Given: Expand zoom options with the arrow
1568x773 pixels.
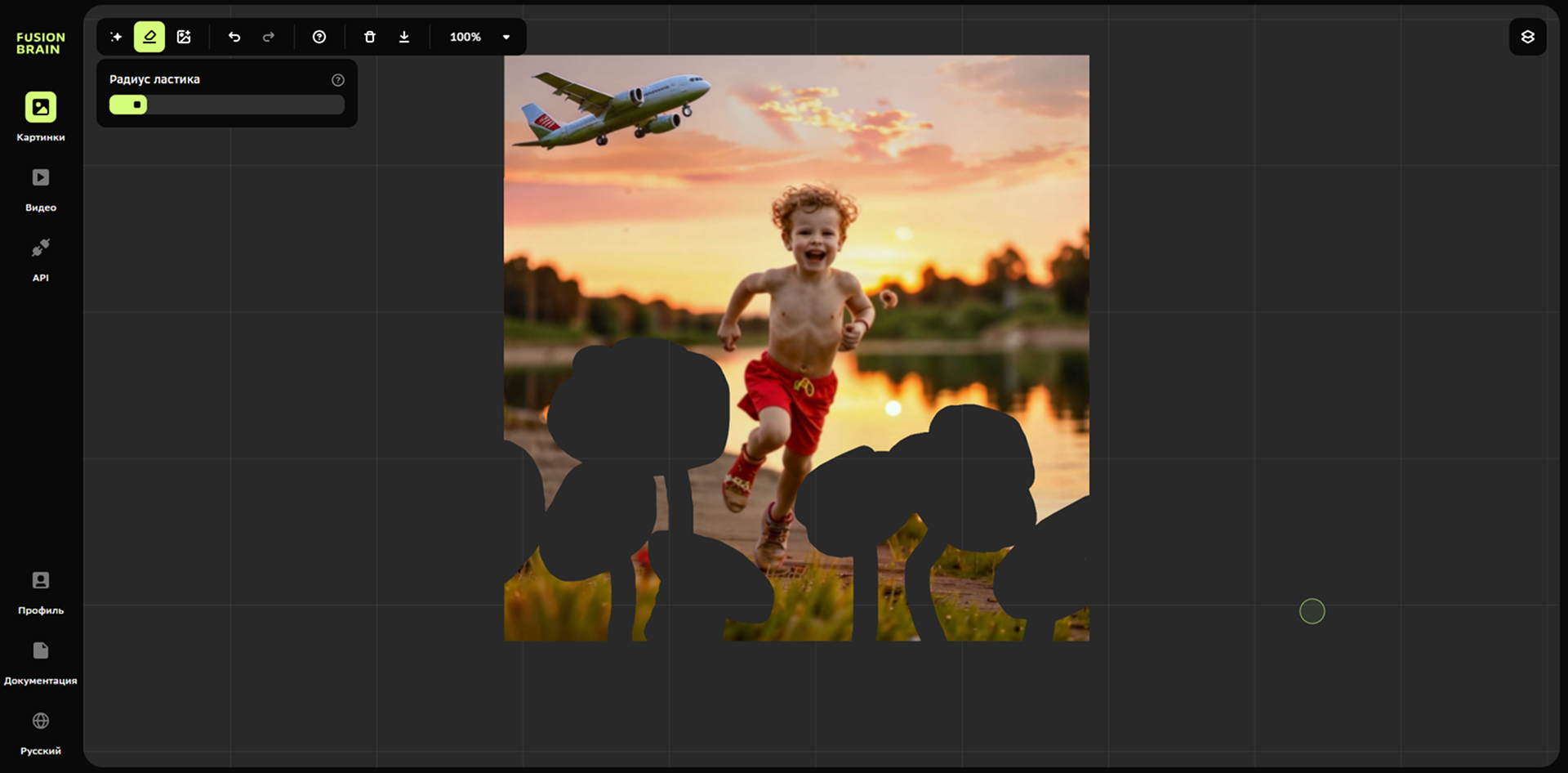Looking at the screenshot, I should click(506, 37).
